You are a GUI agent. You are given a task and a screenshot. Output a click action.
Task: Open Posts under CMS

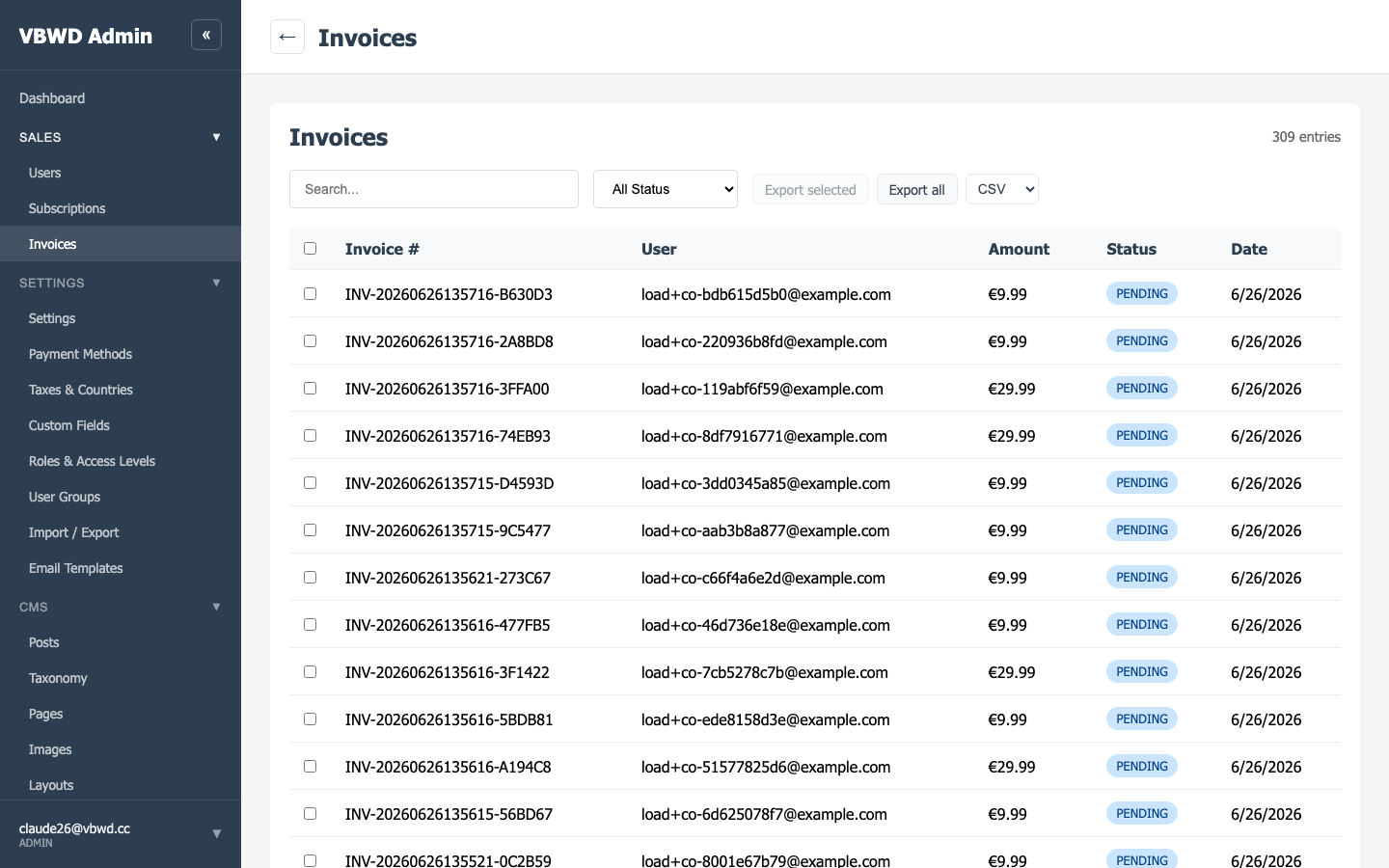point(121,642)
